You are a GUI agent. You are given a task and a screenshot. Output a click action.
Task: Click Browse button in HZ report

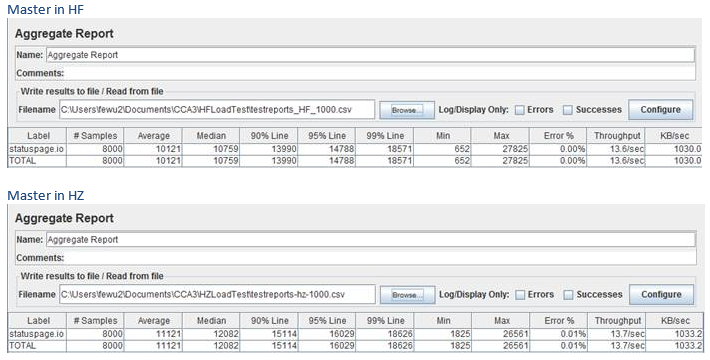pyautogui.click(x=407, y=295)
